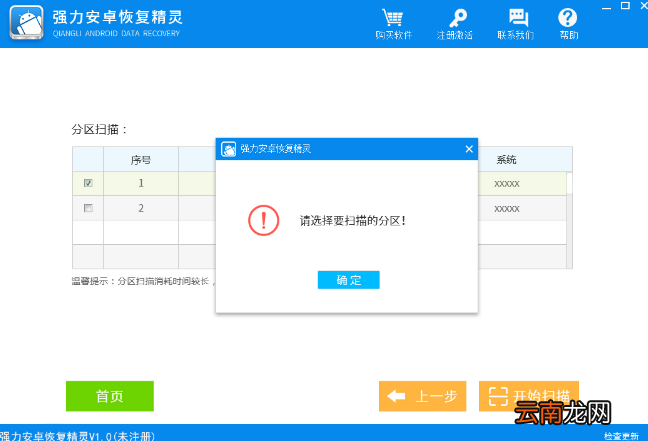Confirm the dialog with 确定 button
Image resolution: width=648 pixels, height=441 pixels.
[348, 280]
